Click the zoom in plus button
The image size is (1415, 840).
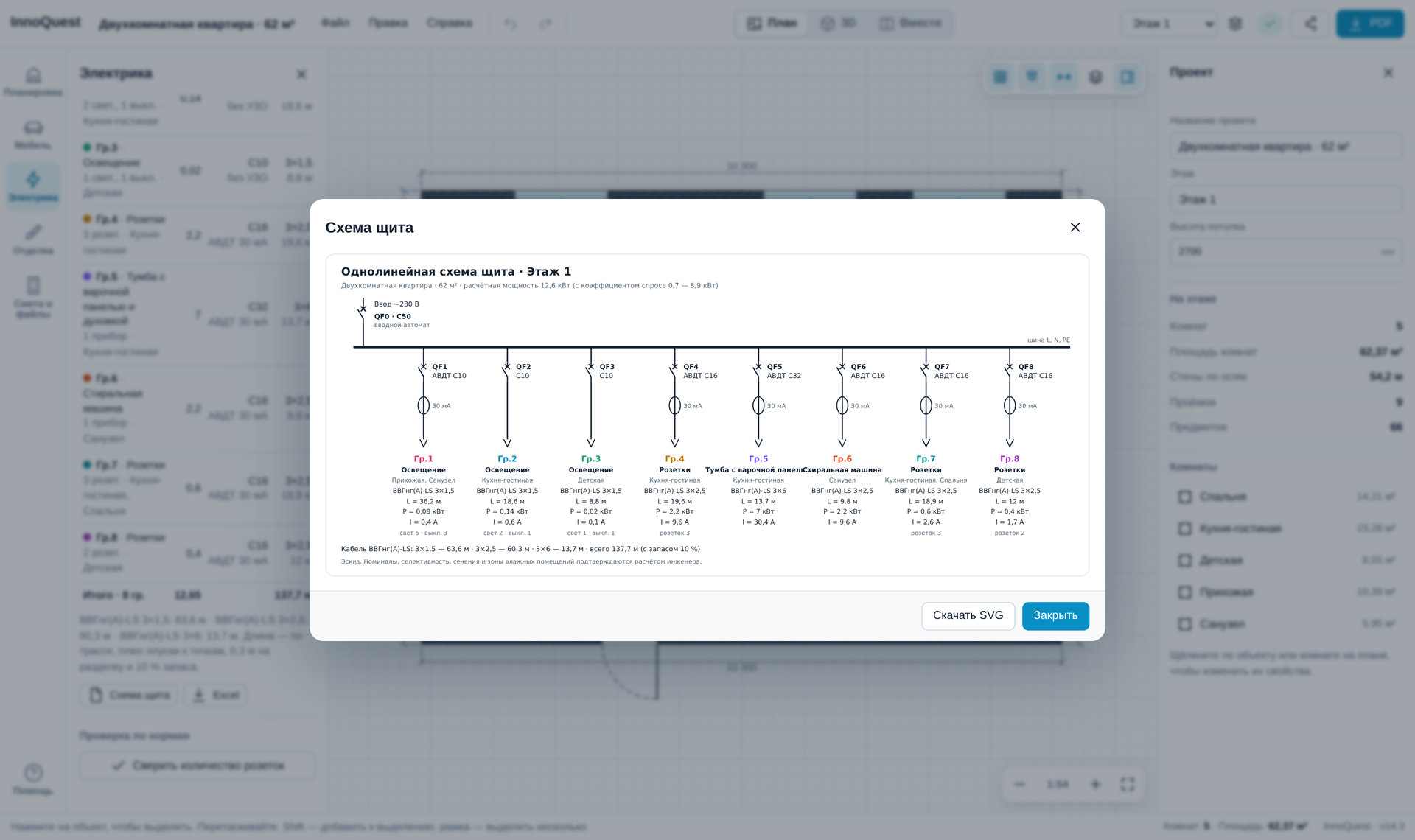(x=1096, y=784)
